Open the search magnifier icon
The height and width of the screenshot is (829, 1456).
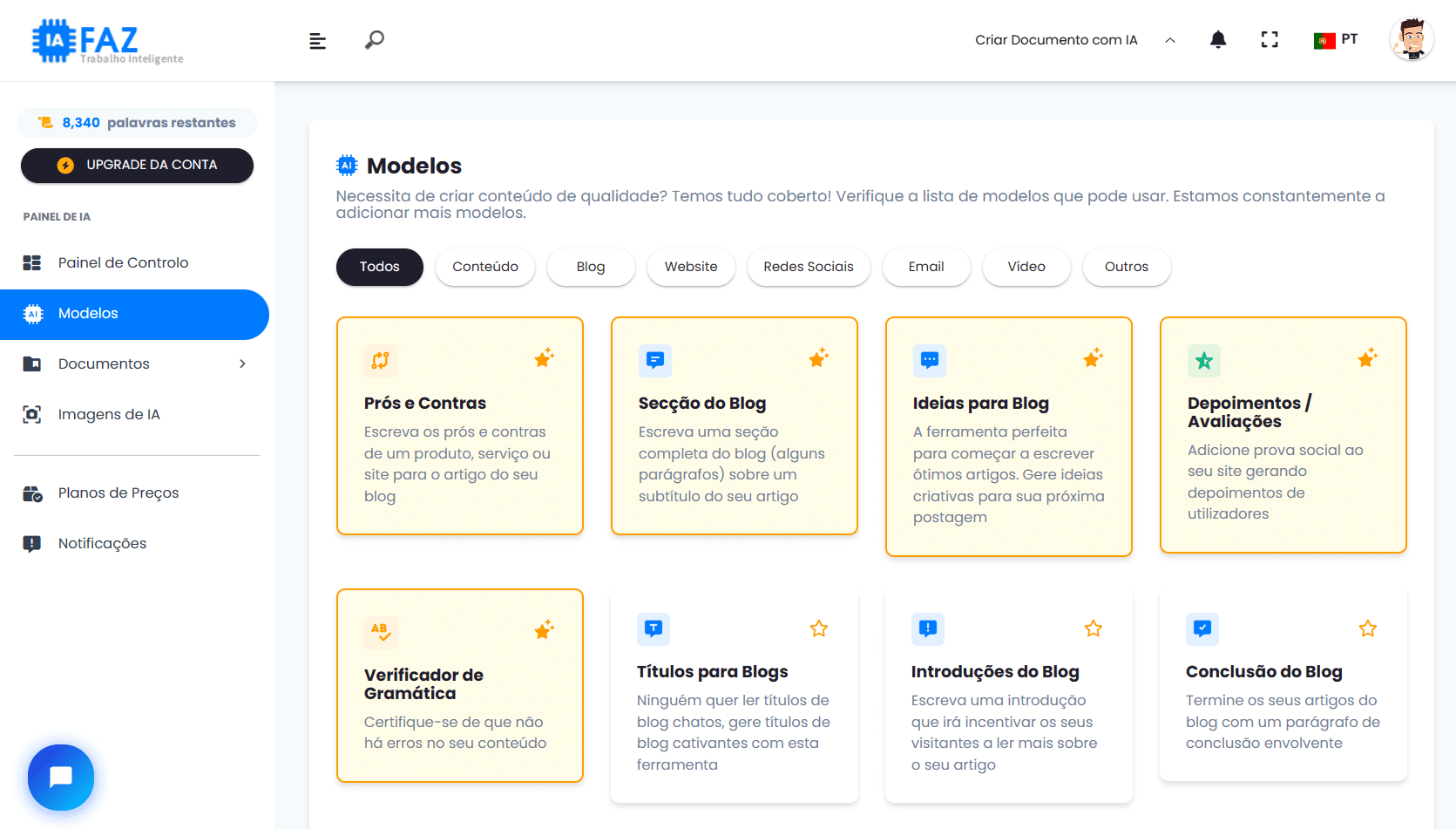(x=375, y=40)
